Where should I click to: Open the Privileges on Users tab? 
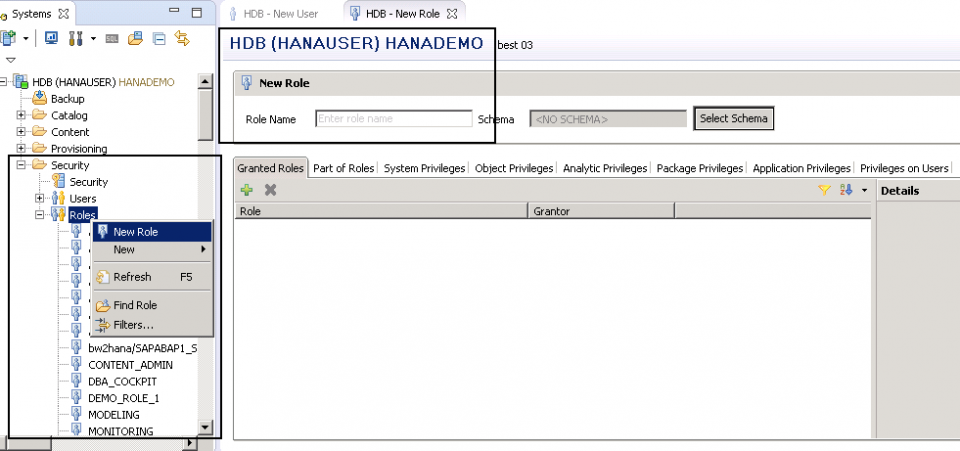coord(904,168)
